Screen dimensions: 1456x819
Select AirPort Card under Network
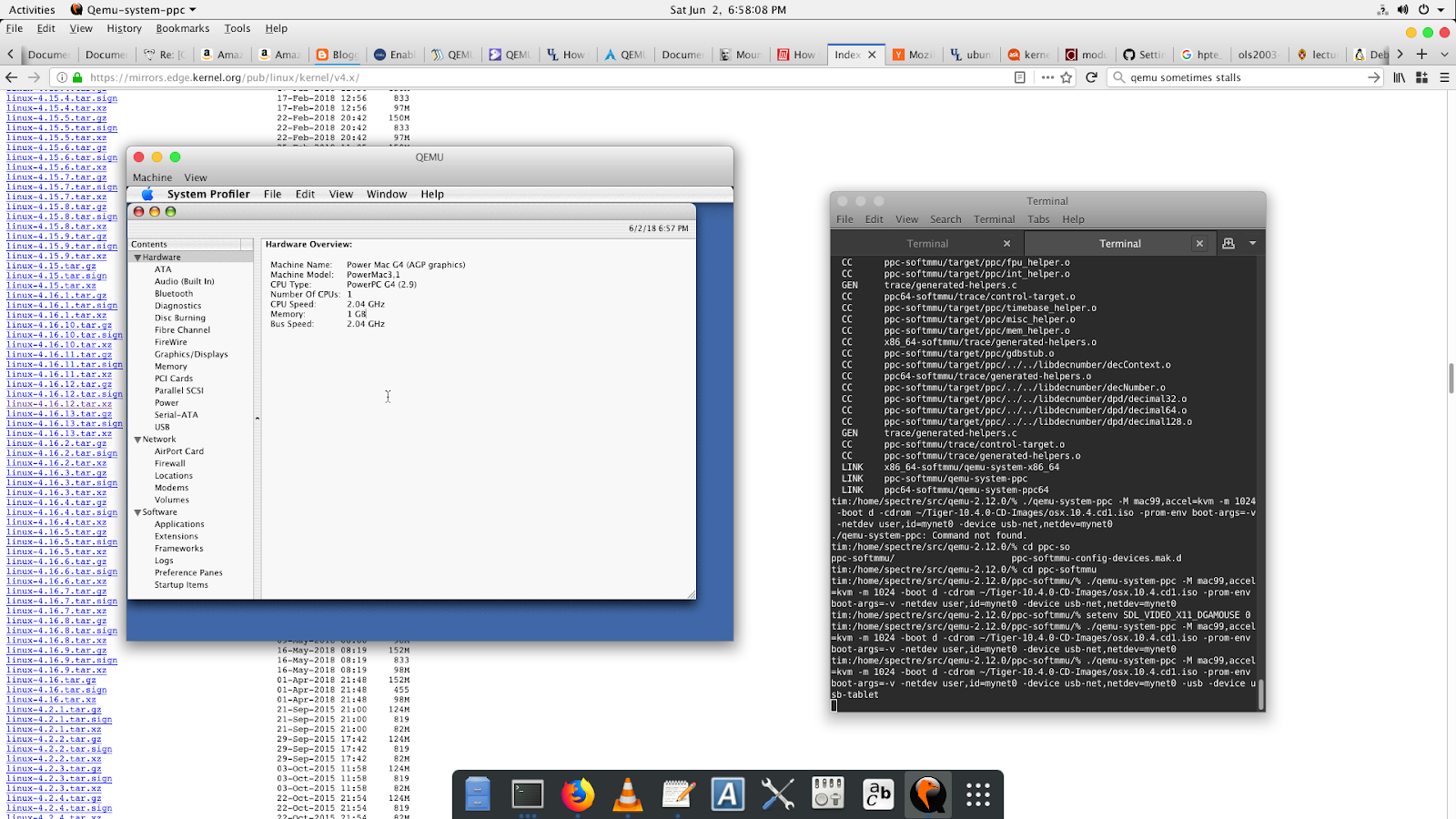(178, 451)
